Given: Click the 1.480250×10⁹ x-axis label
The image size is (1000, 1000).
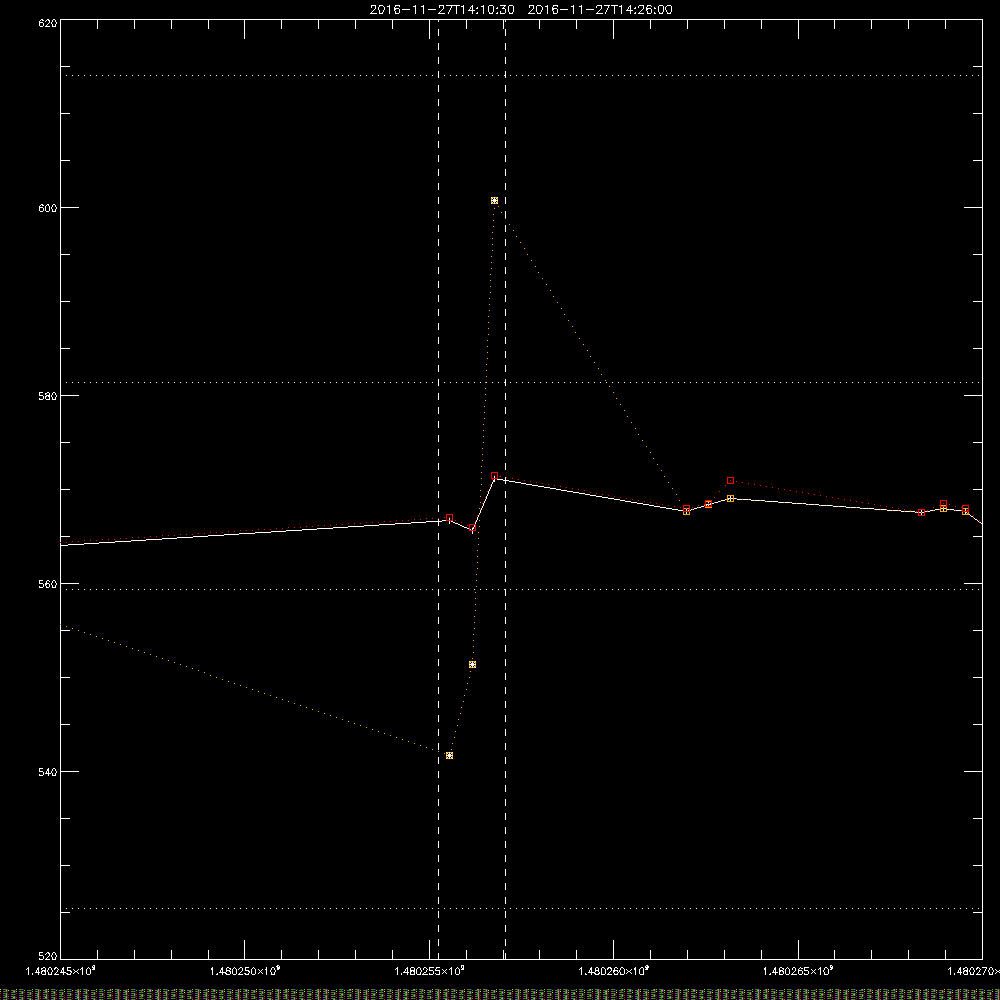Looking at the screenshot, I should 245,971.
